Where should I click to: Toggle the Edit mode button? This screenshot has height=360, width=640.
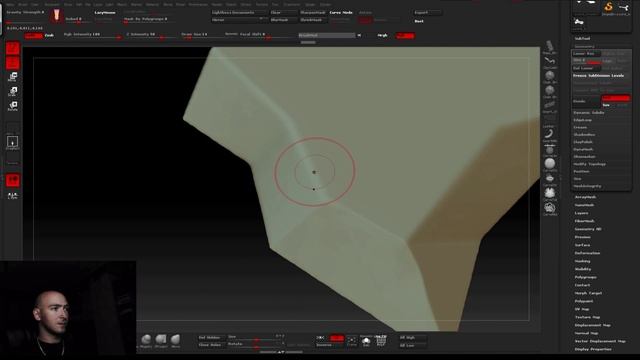[13, 48]
